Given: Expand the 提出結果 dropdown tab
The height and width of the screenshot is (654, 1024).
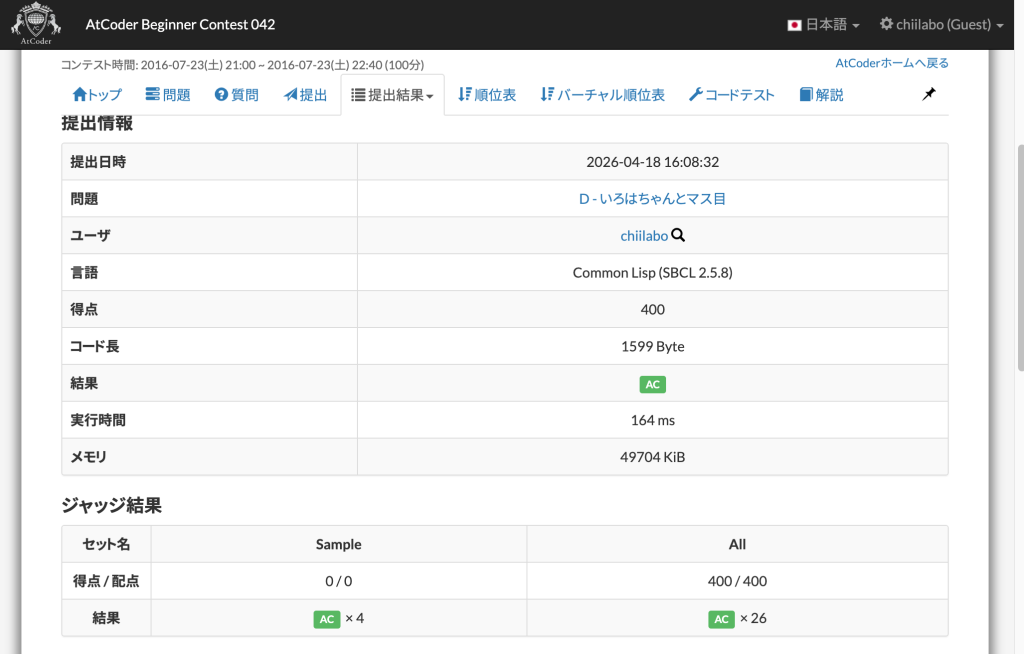Looking at the screenshot, I should click(x=393, y=96).
